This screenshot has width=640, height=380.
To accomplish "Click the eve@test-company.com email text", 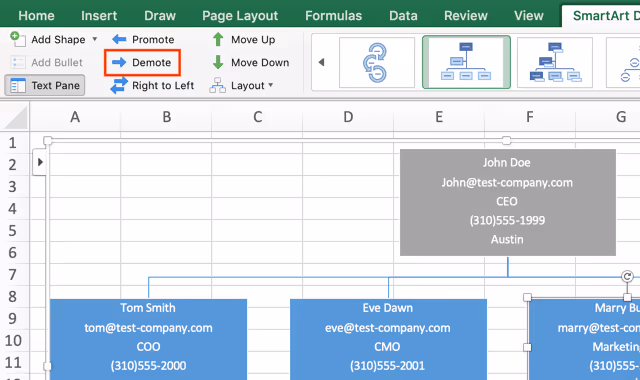I will coord(388,328).
